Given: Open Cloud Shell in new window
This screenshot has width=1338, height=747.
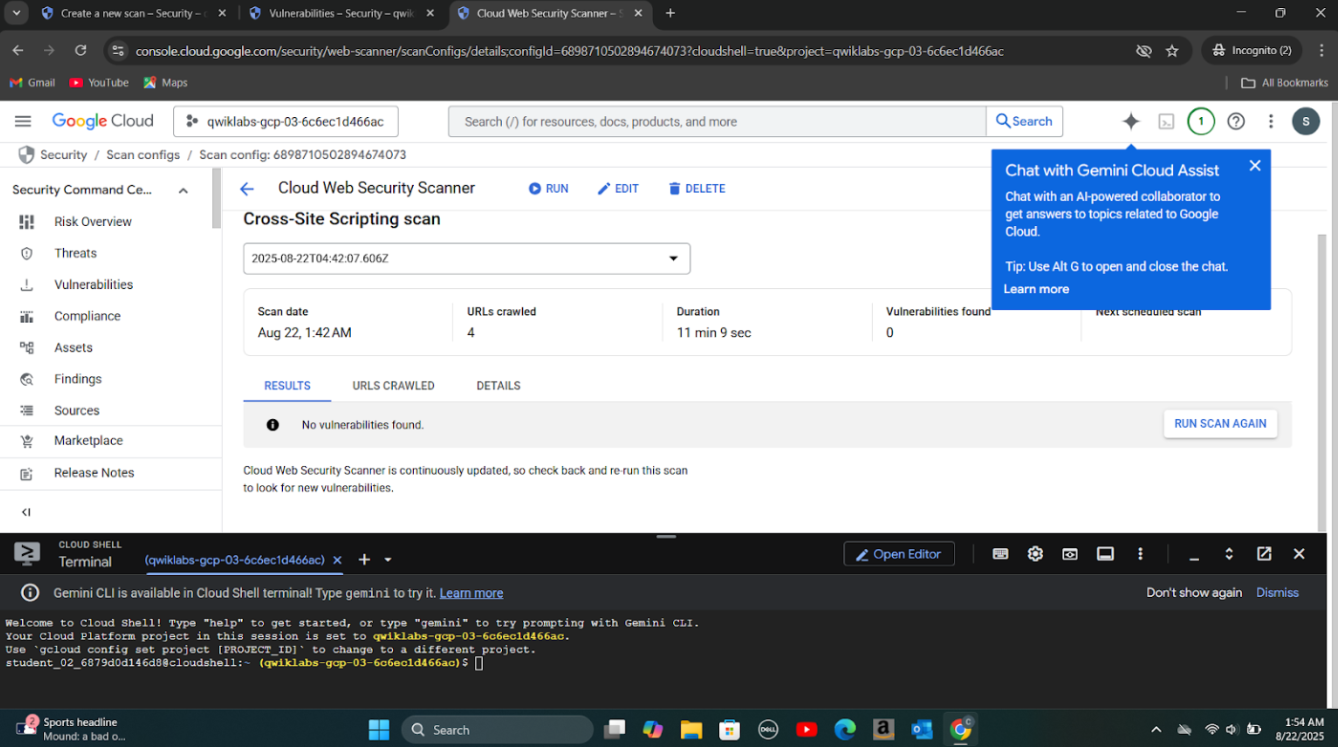Looking at the screenshot, I should pos(1264,554).
